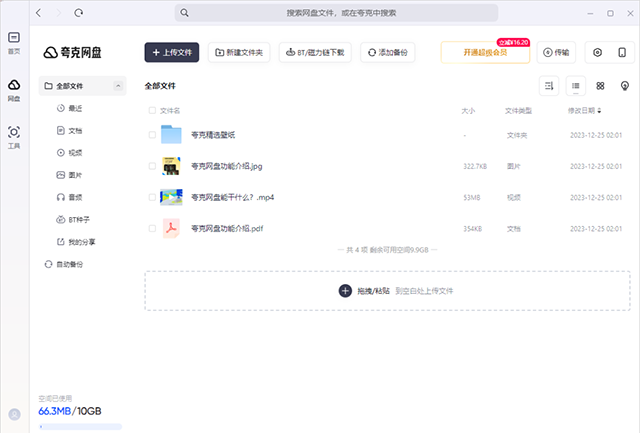Open 最近 recent files
This screenshot has height=433, width=640.
coord(69,108)
